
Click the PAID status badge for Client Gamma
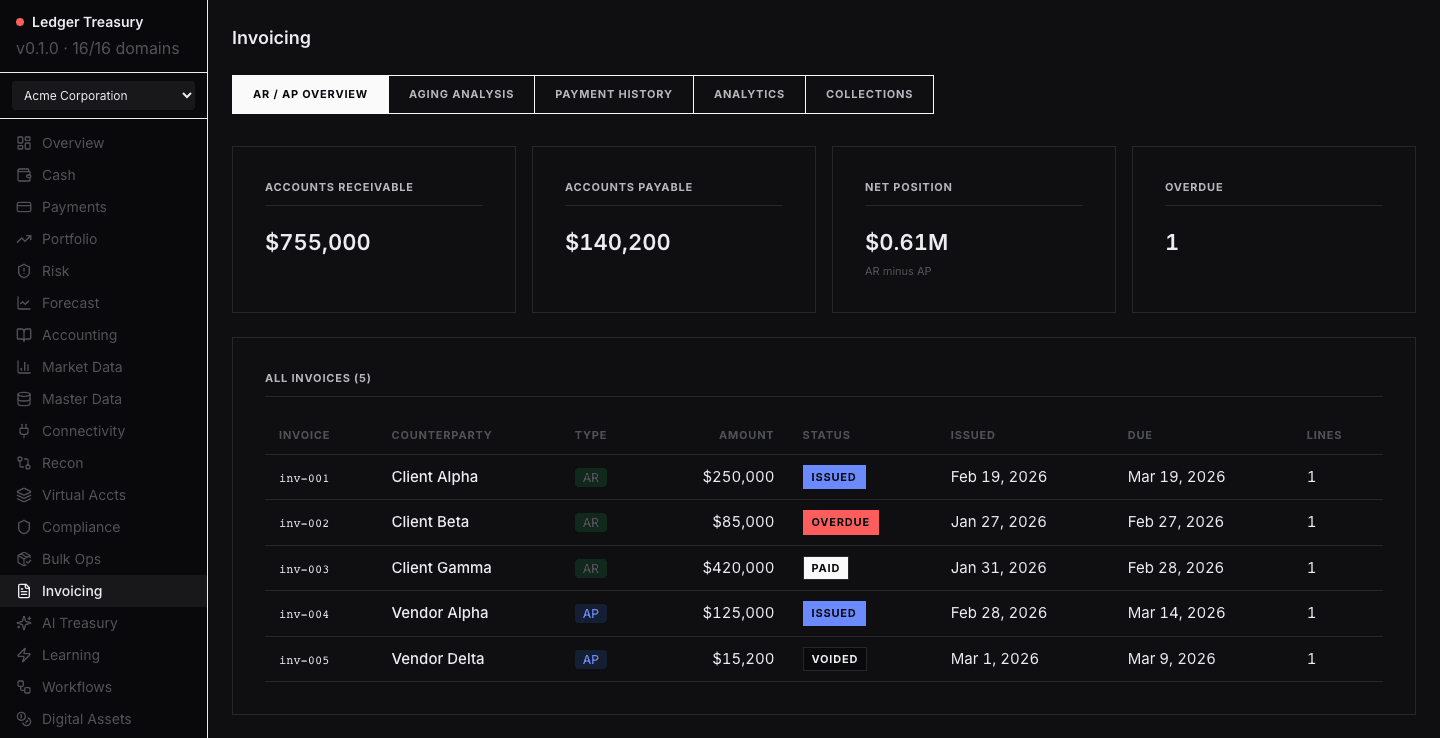825,568
